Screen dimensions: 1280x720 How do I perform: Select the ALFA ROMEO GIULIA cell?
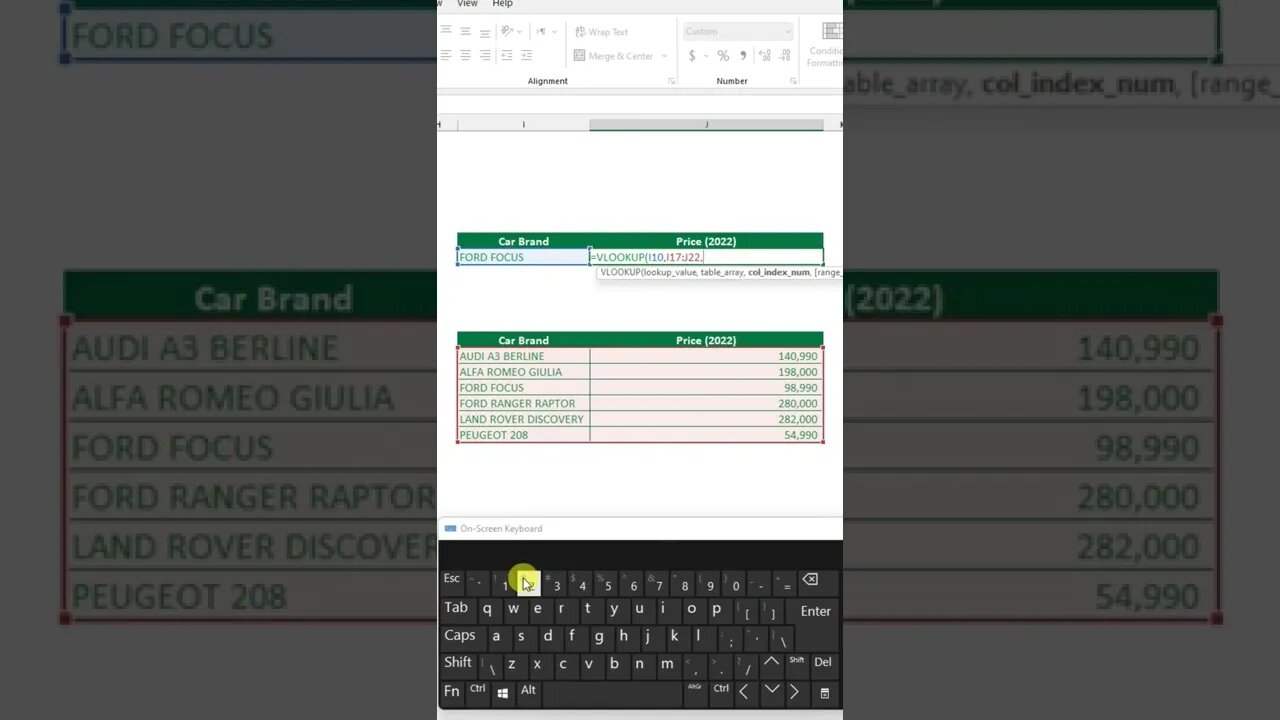523,372
